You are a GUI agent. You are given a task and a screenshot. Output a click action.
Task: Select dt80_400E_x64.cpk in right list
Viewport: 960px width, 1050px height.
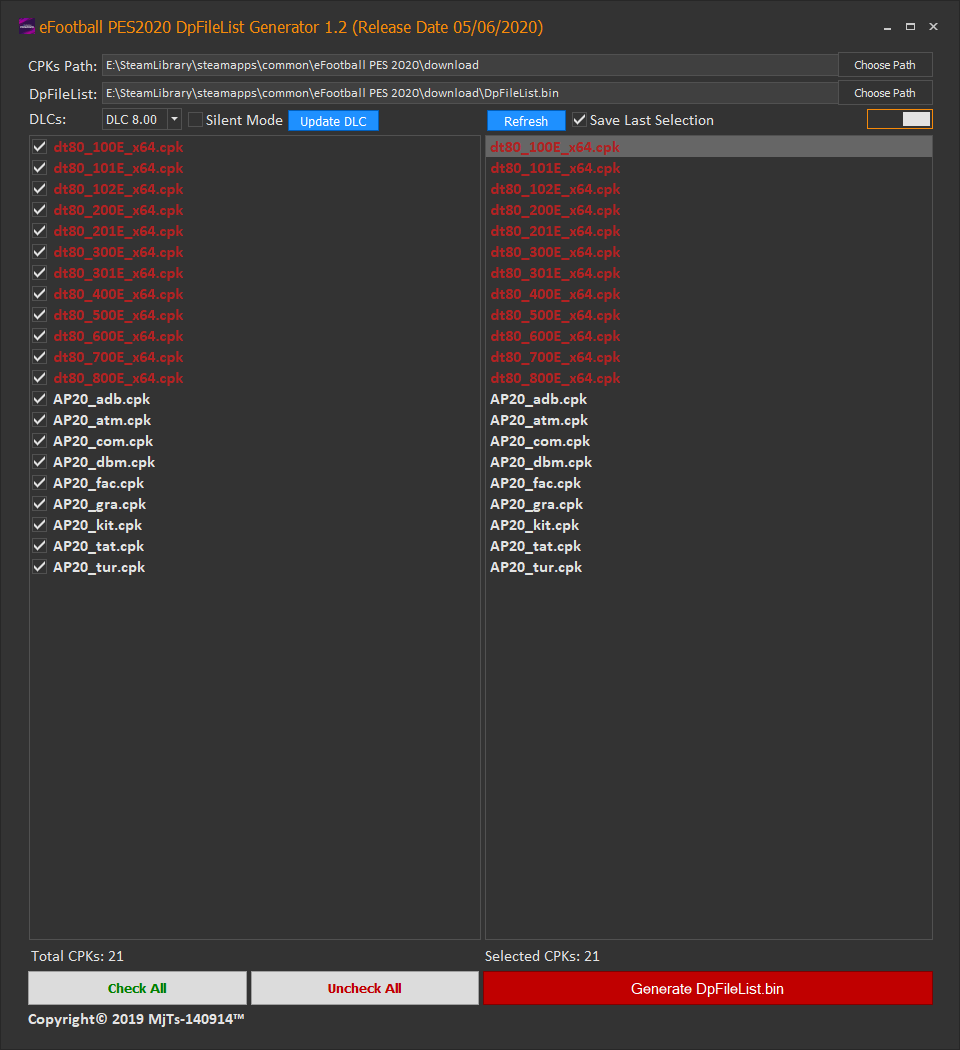point(709,294)
